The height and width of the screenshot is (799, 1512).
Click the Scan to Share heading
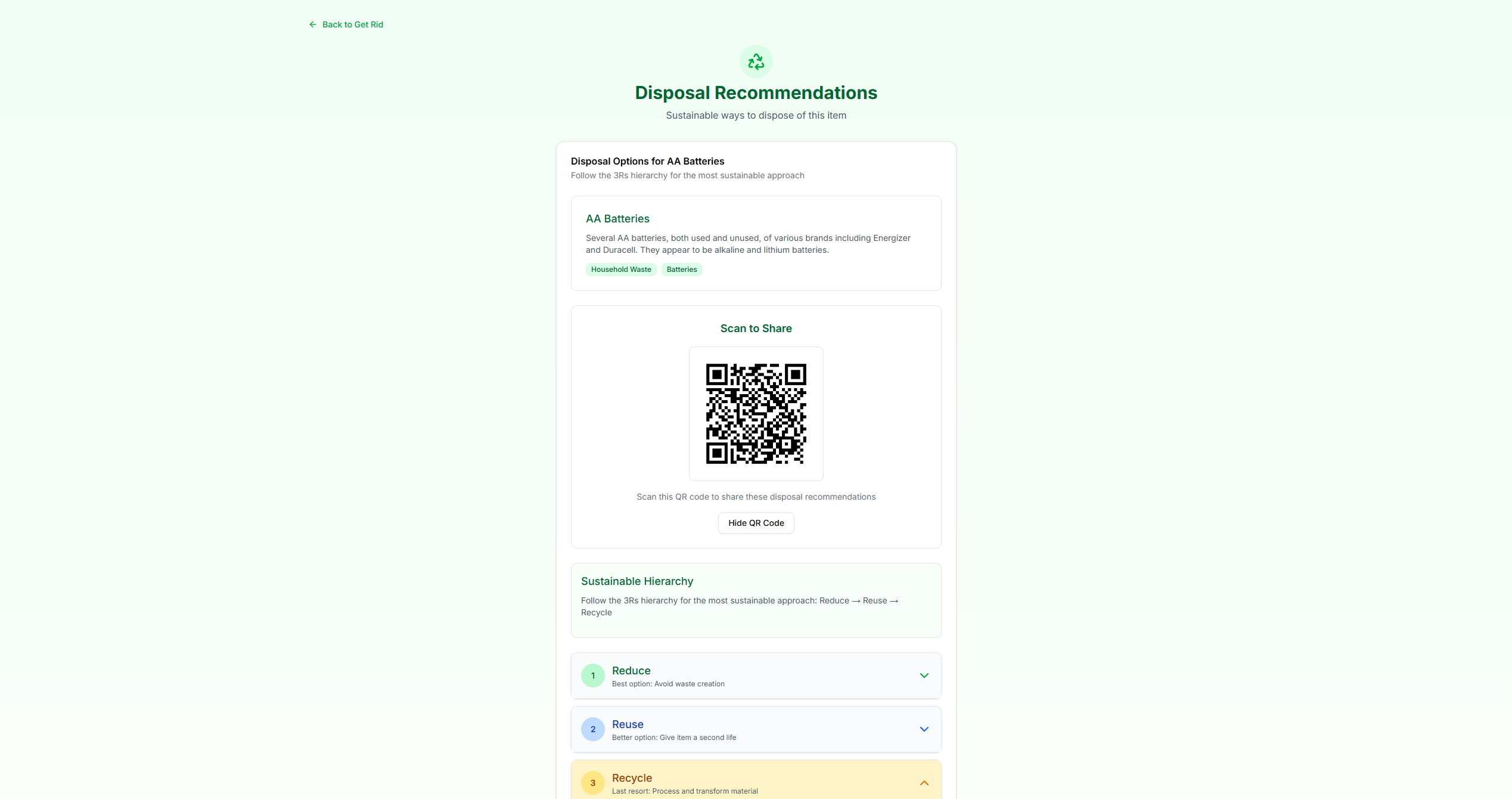(756, 329)
